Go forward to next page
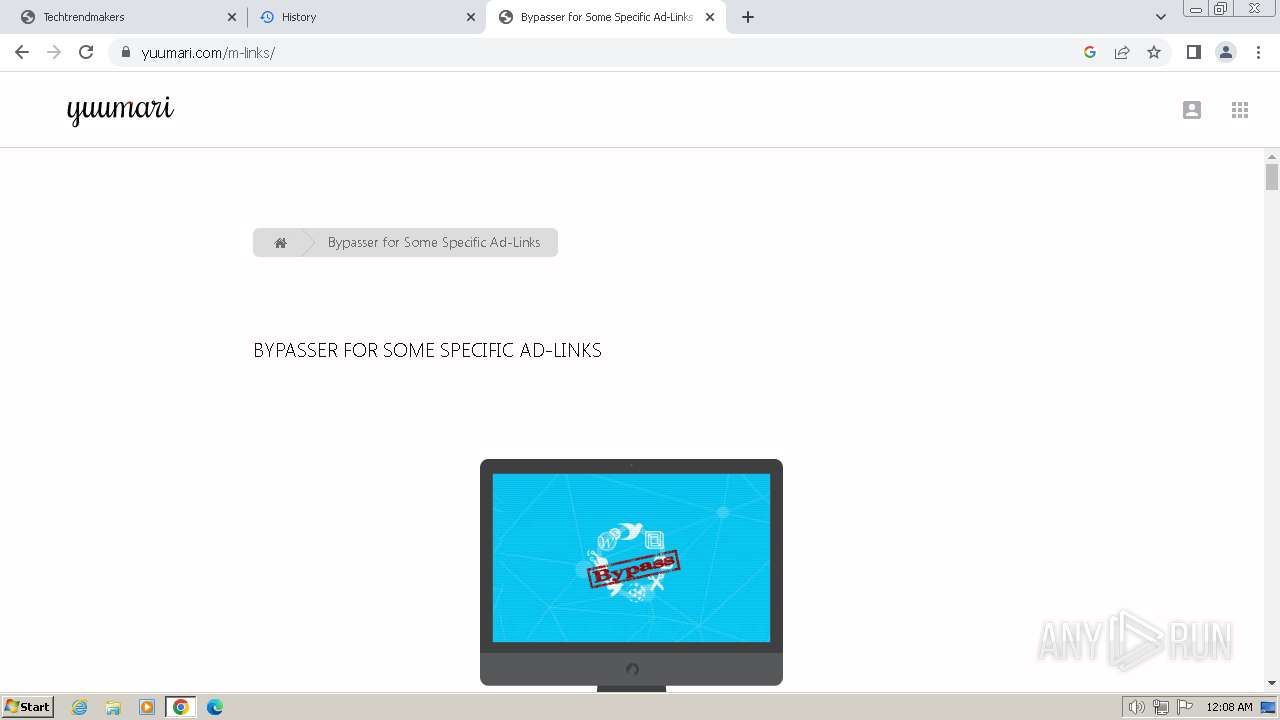This screenshot has width=1280, height=720. pyautogui.click(x=54, y=52)
